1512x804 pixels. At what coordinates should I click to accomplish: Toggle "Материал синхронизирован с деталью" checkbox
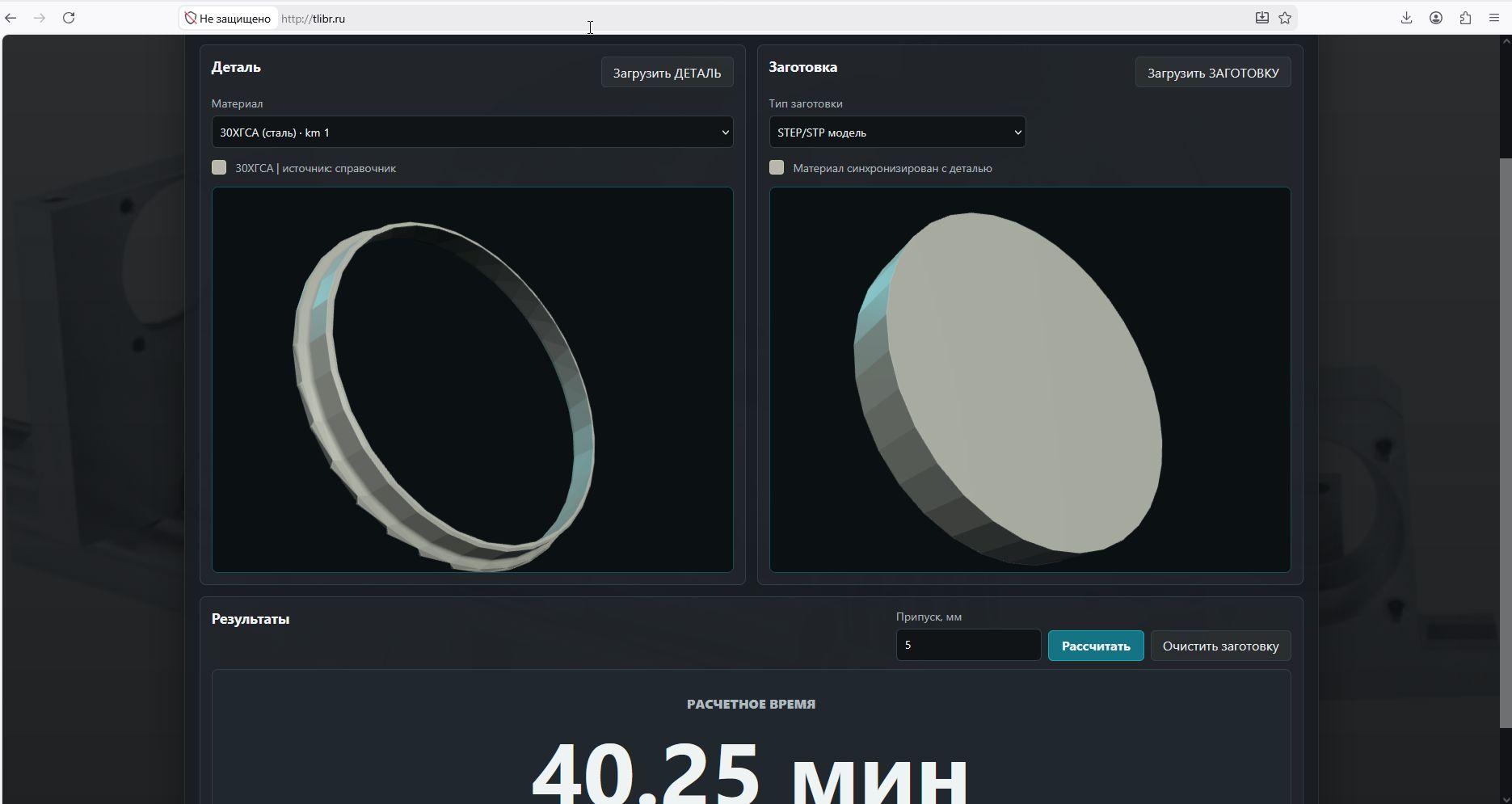[x=777, y=167]
